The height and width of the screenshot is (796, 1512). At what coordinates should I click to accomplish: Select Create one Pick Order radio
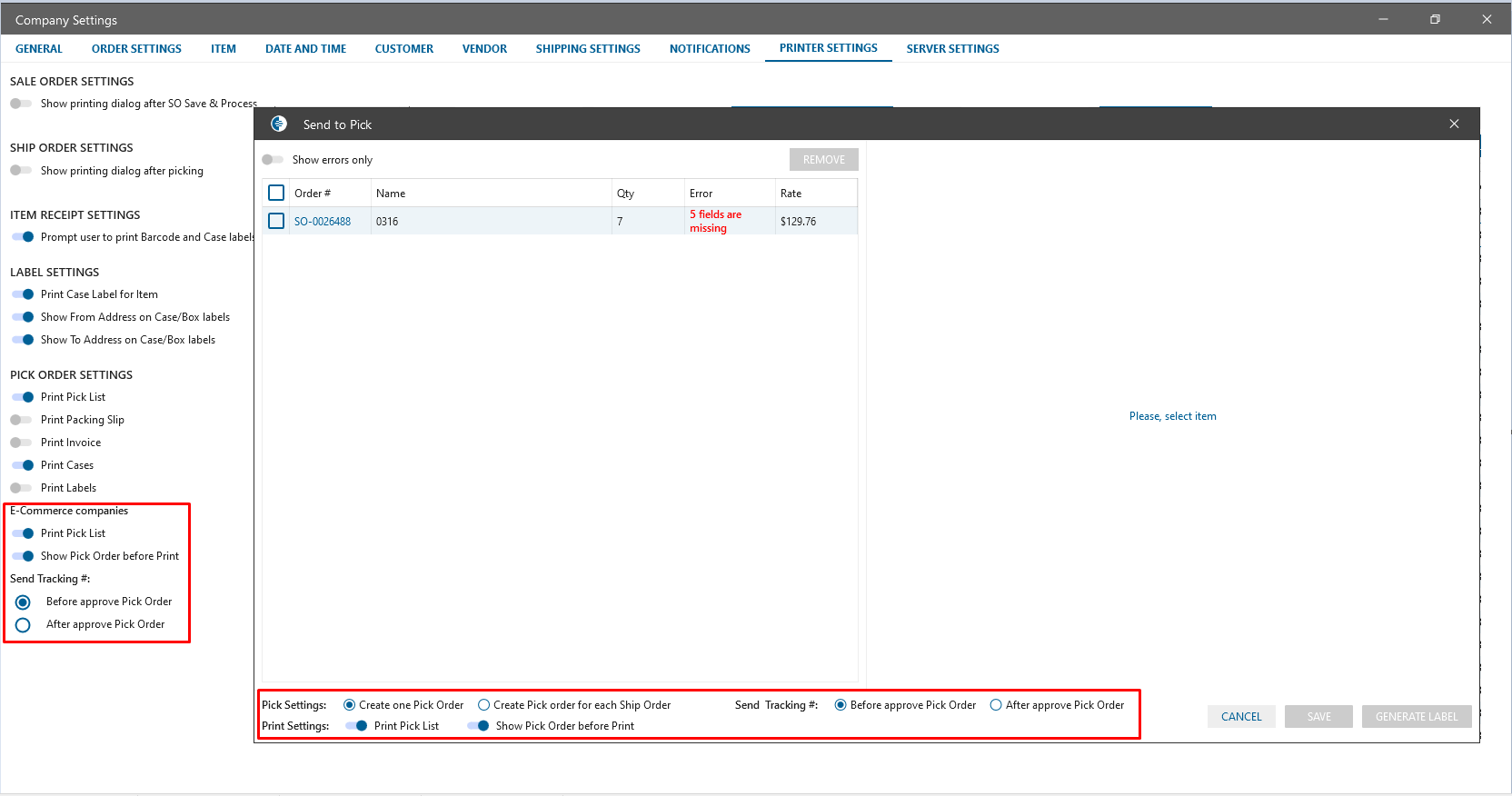[x=349, y=705]
